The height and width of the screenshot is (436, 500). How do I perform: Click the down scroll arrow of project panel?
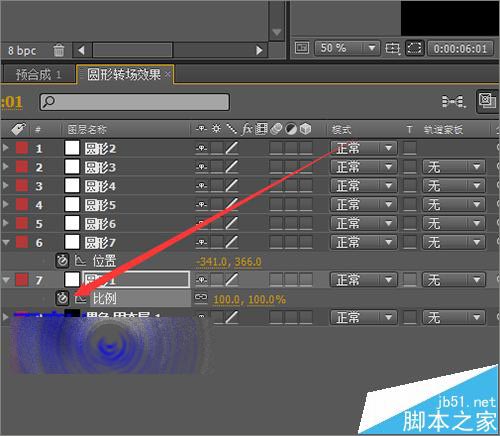pyautogui.click(x=277, y=32)
